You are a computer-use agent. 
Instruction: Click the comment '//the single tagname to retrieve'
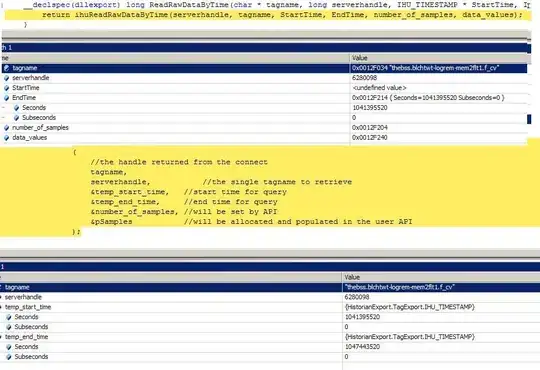click(277, 182)
